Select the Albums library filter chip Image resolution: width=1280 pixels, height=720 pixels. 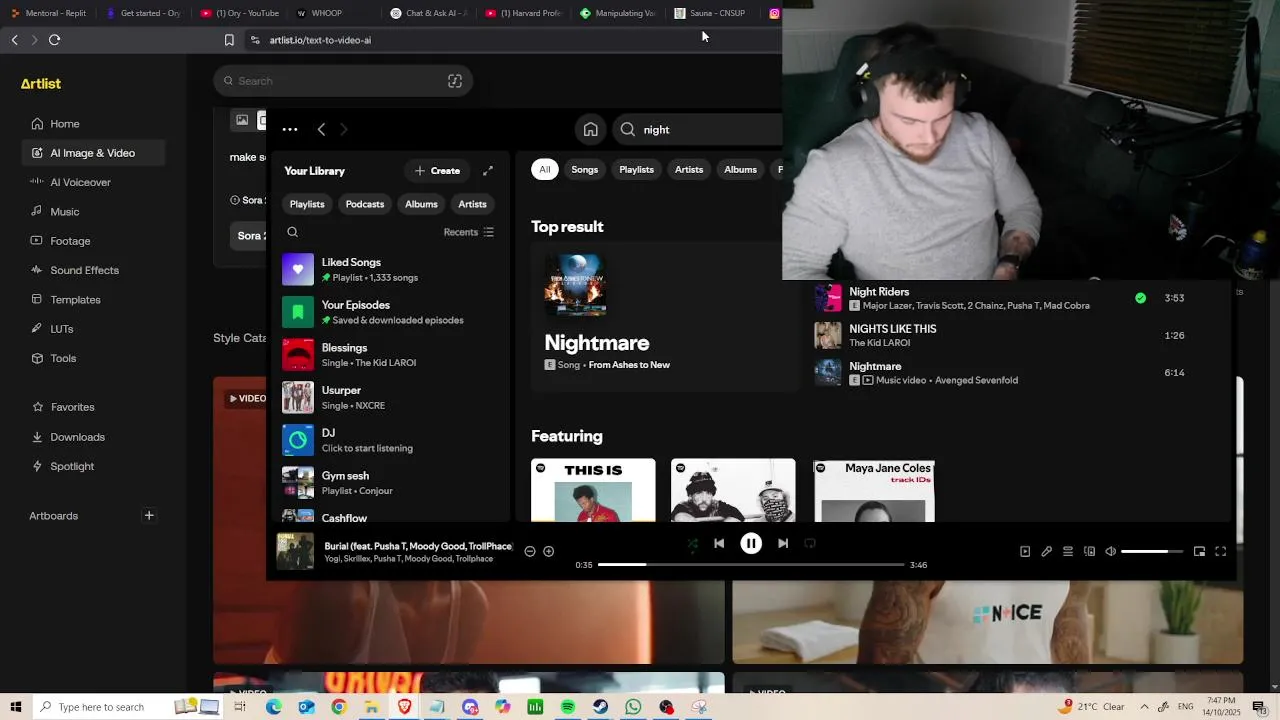pos(421,204)
